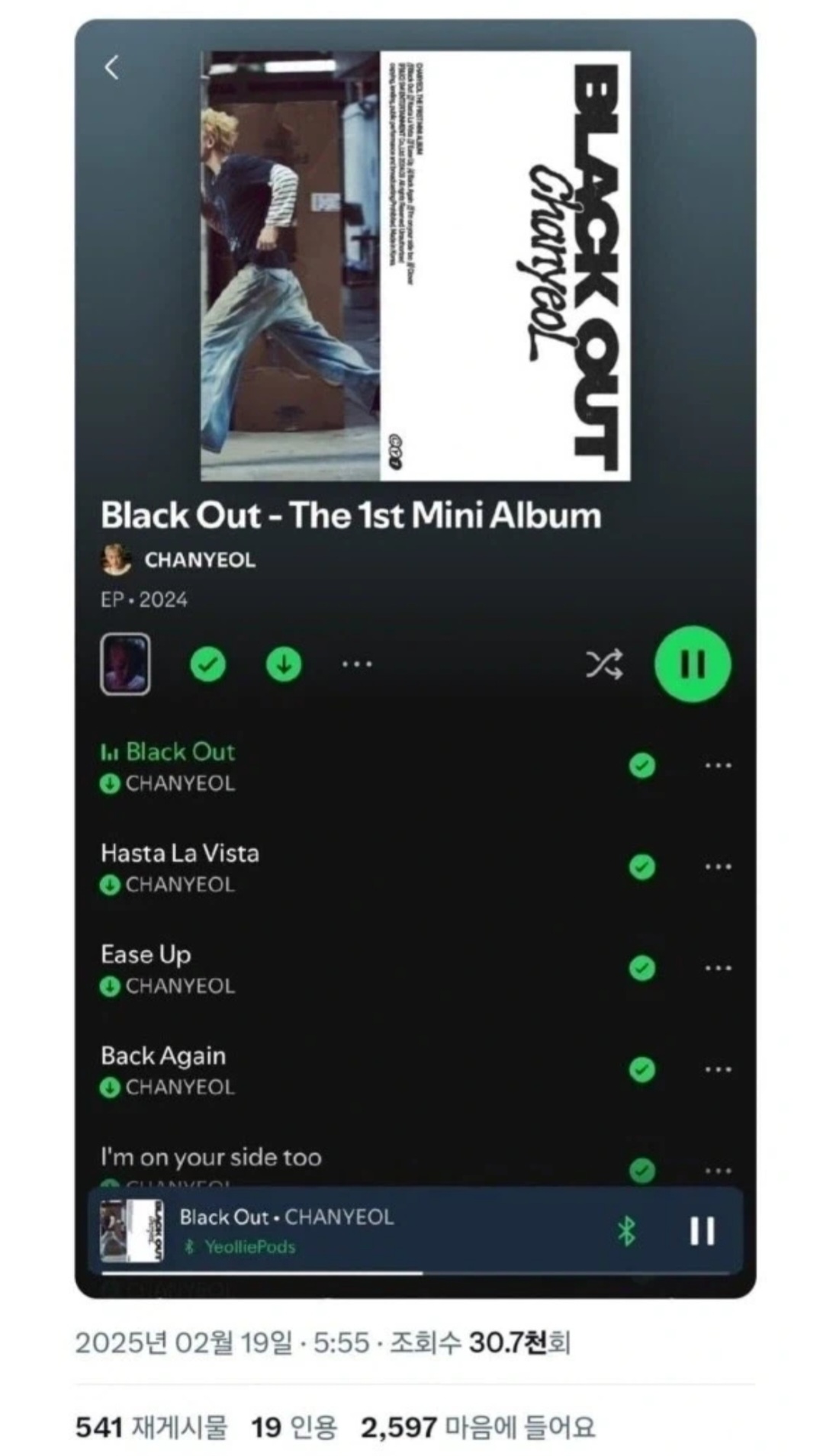The height and width of the screenshot is (1456, 820).
Task: Toggle saved checkmark for Hasta La Vista
Action: [642, 866]
